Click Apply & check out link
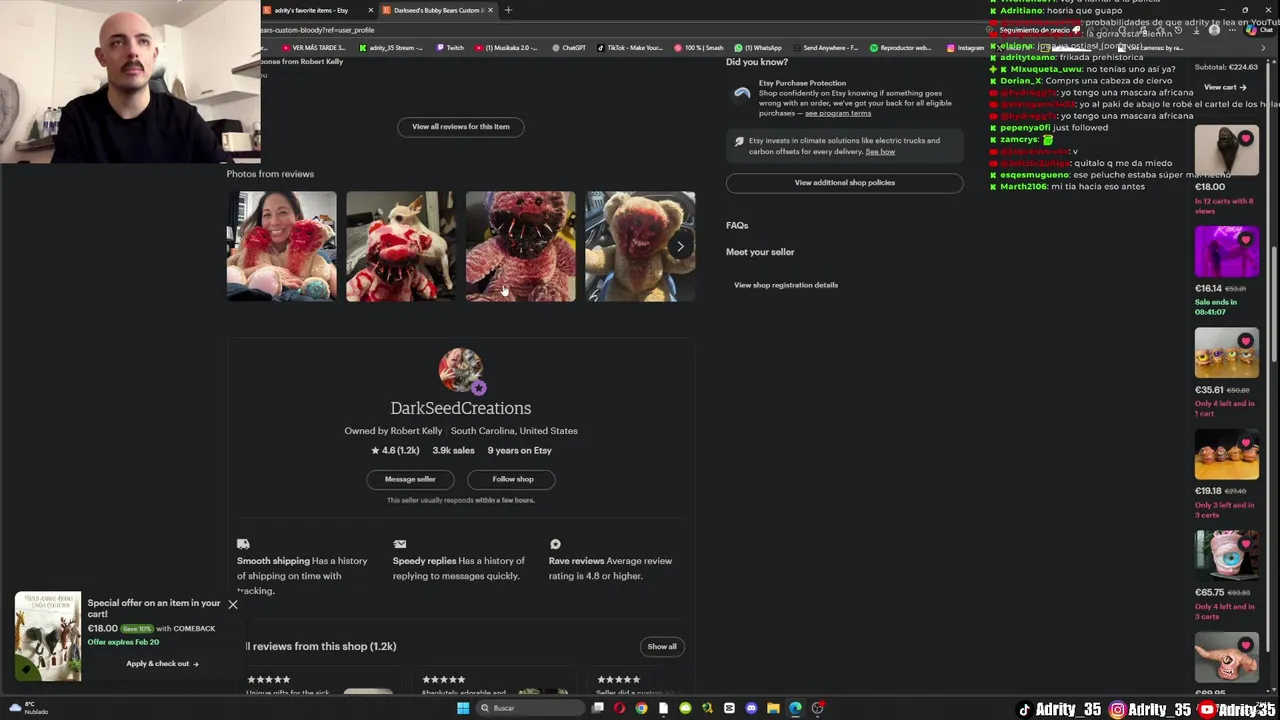Viewport: 1280px width, 720px height. 162,663
